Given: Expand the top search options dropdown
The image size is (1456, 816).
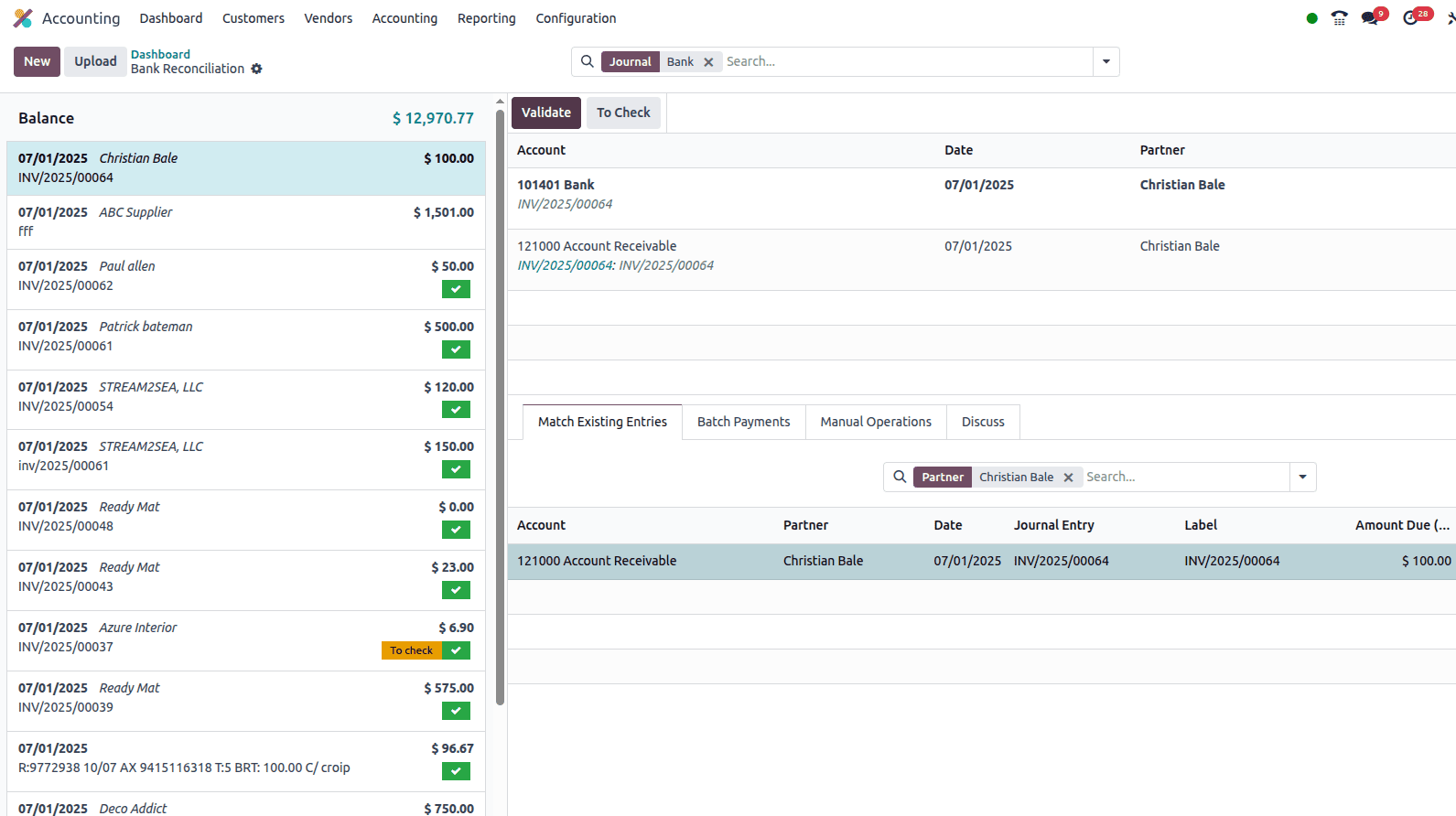Looking at the screenshot, I should 1105,62.
